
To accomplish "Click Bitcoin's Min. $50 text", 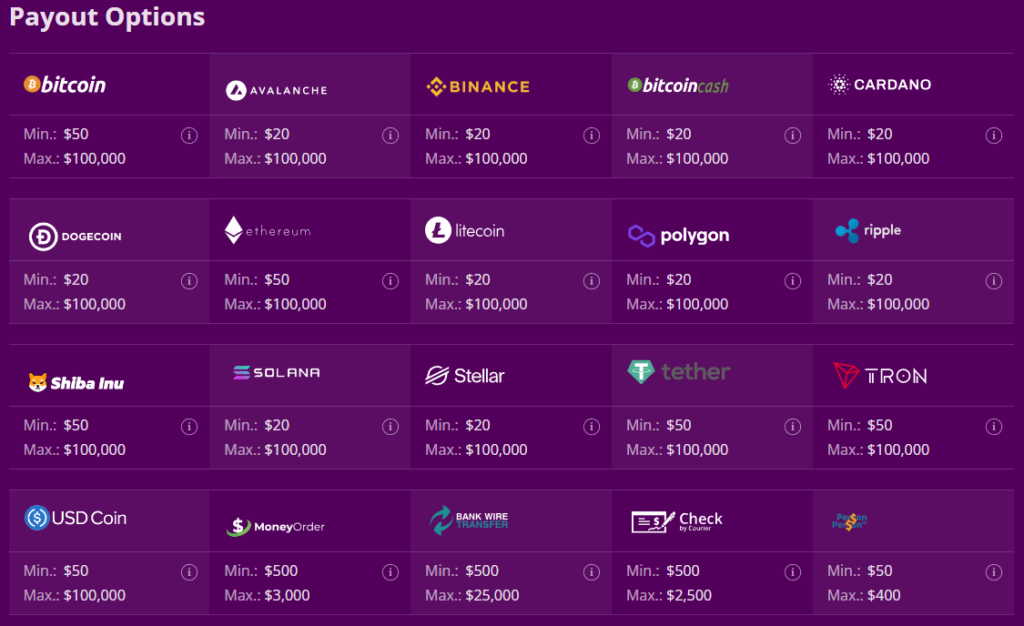I will [56, 134].
